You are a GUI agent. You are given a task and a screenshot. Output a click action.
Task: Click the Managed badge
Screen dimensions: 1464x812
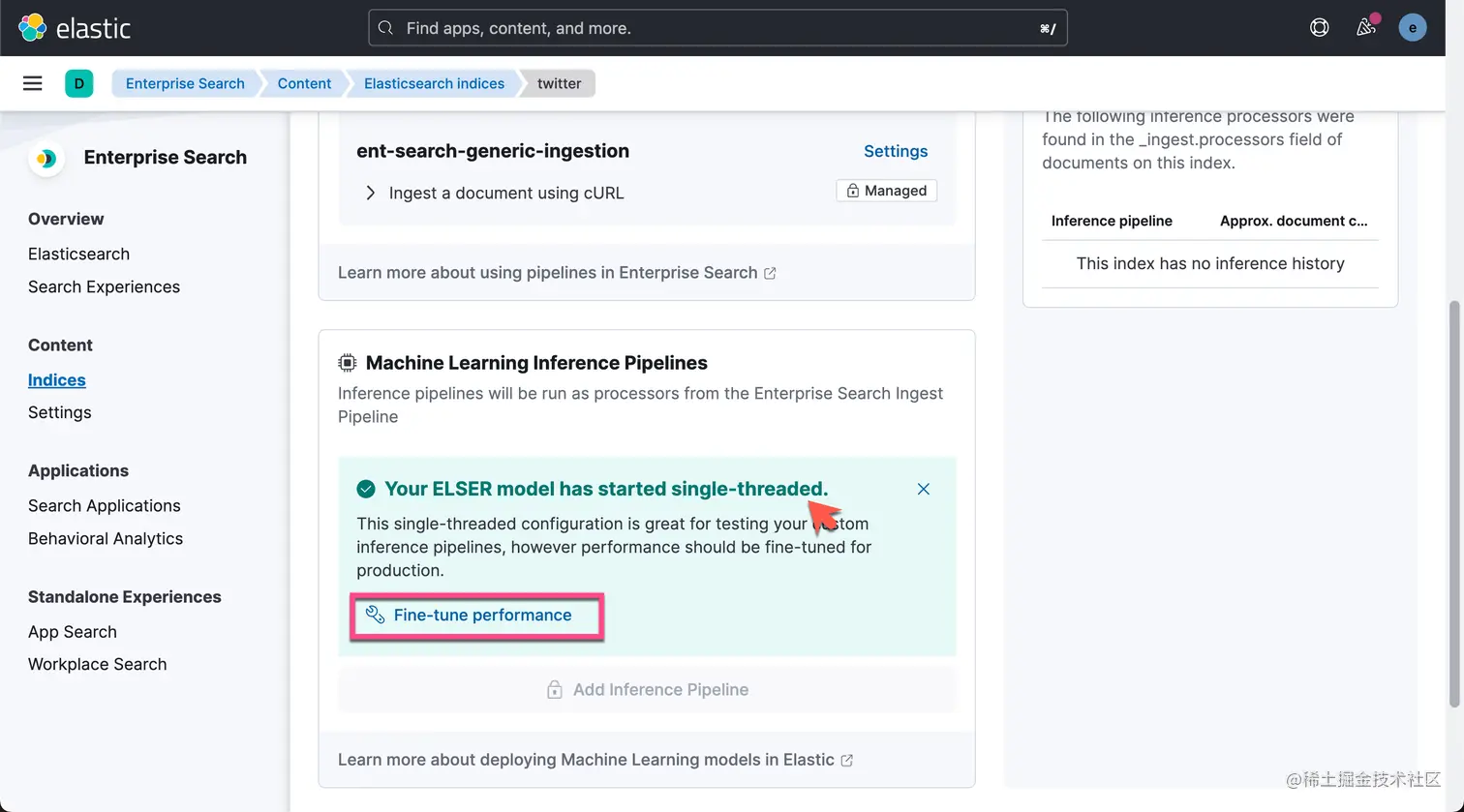[x=887, y=191]
